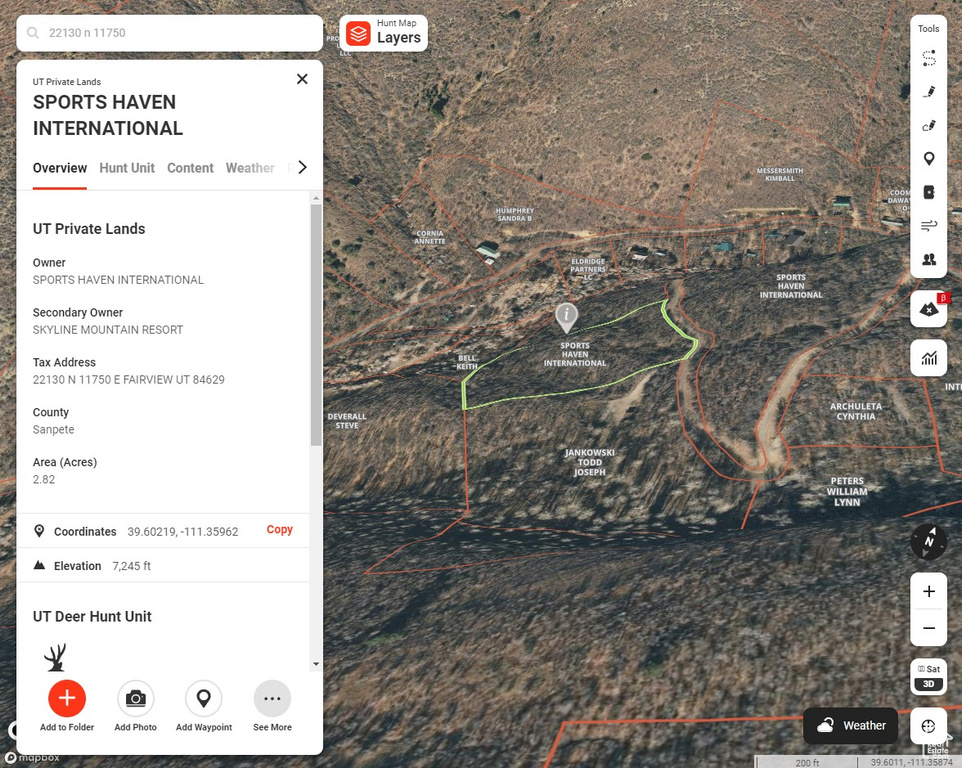
Task: Open the wind tool in Tools
Action: pyautogui.click(x=929, y=225)
